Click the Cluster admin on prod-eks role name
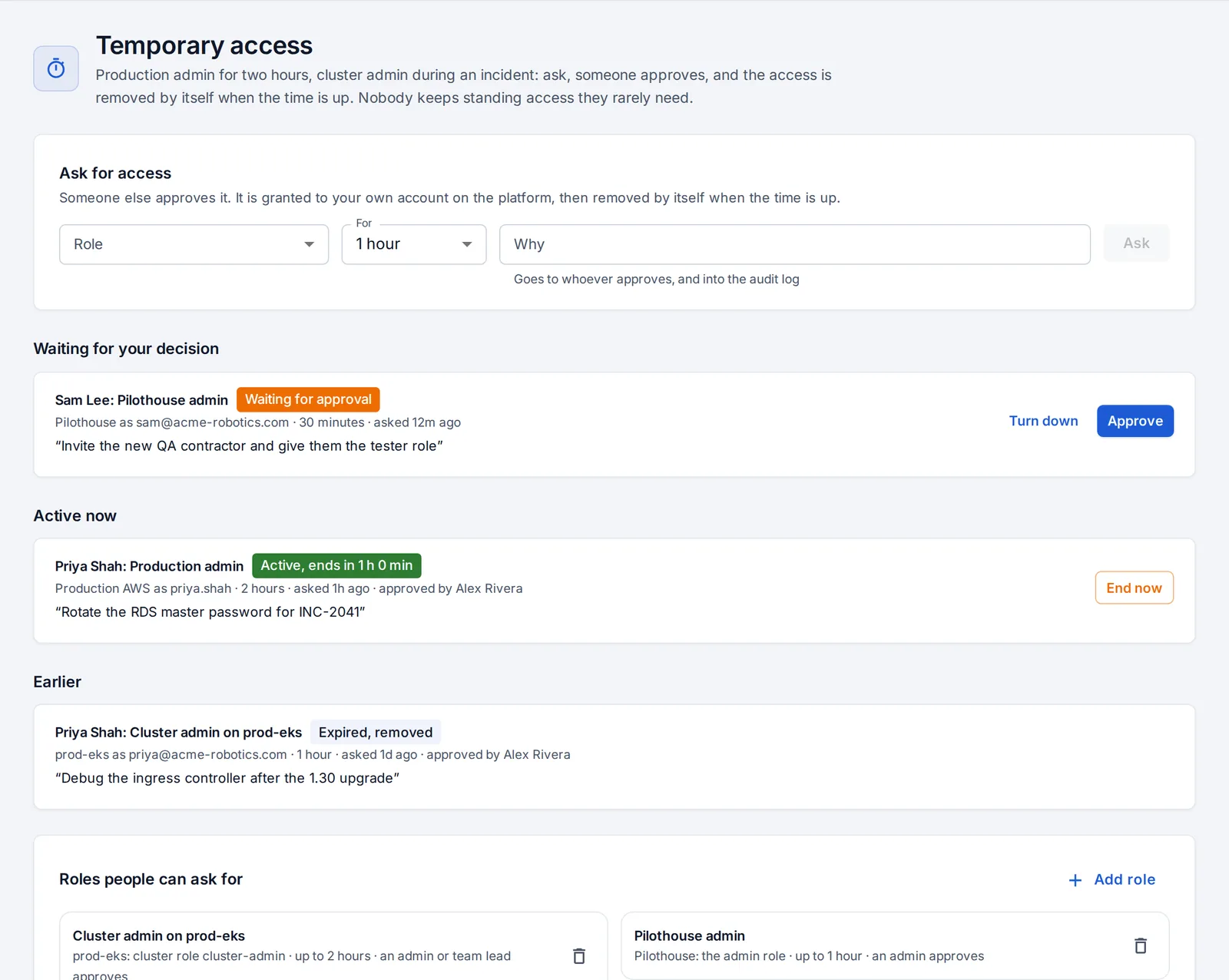 (x=159, y=935)
